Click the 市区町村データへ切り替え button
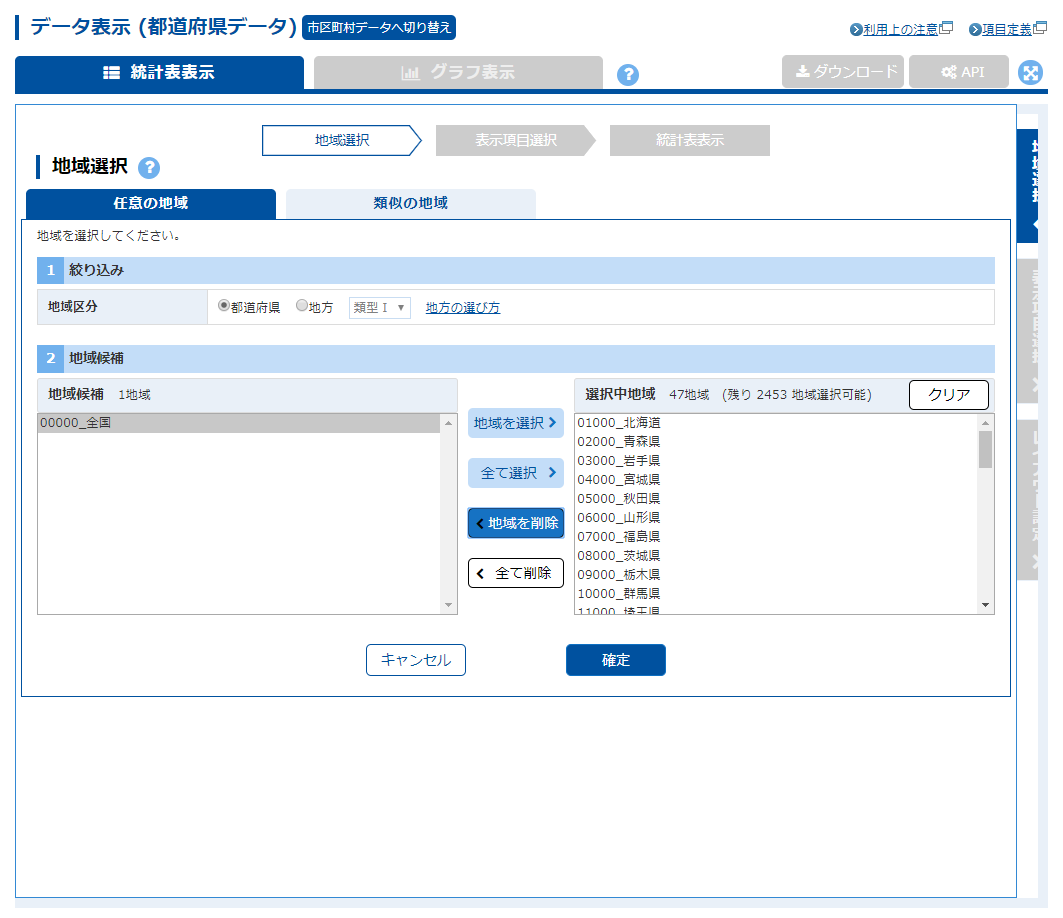1063x918 pixels. [379, 27]
